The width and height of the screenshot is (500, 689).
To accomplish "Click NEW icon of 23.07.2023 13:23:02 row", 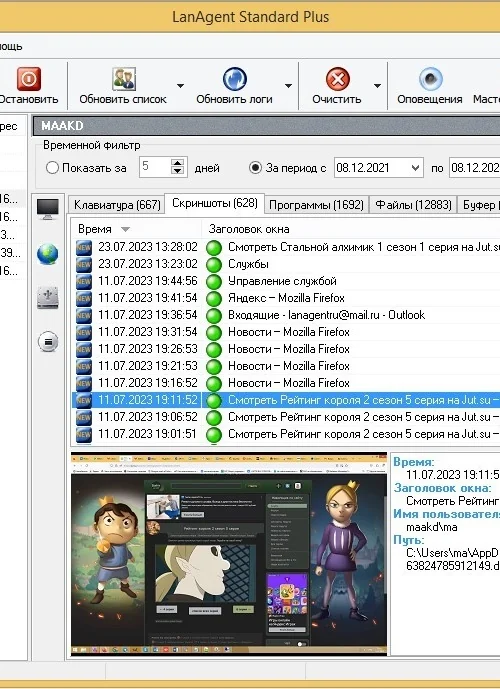I will point(83,265).
